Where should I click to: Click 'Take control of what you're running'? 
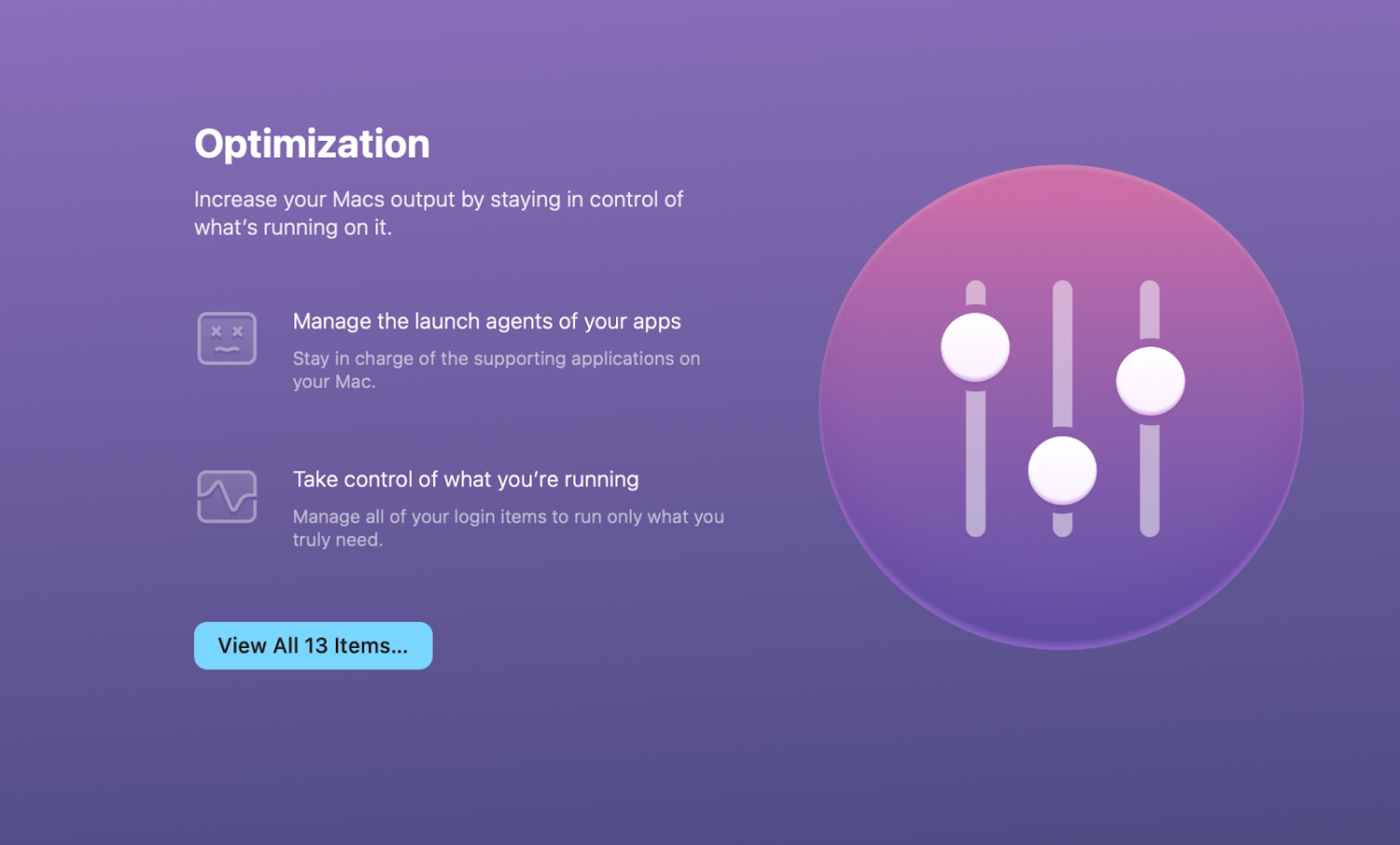[x=466, y=479]
